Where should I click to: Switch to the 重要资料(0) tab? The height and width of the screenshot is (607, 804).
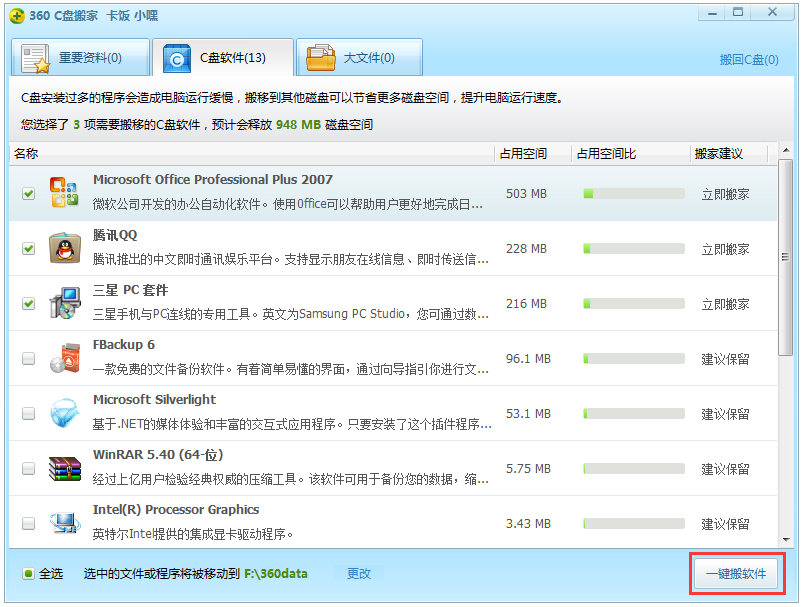(81, 57)
